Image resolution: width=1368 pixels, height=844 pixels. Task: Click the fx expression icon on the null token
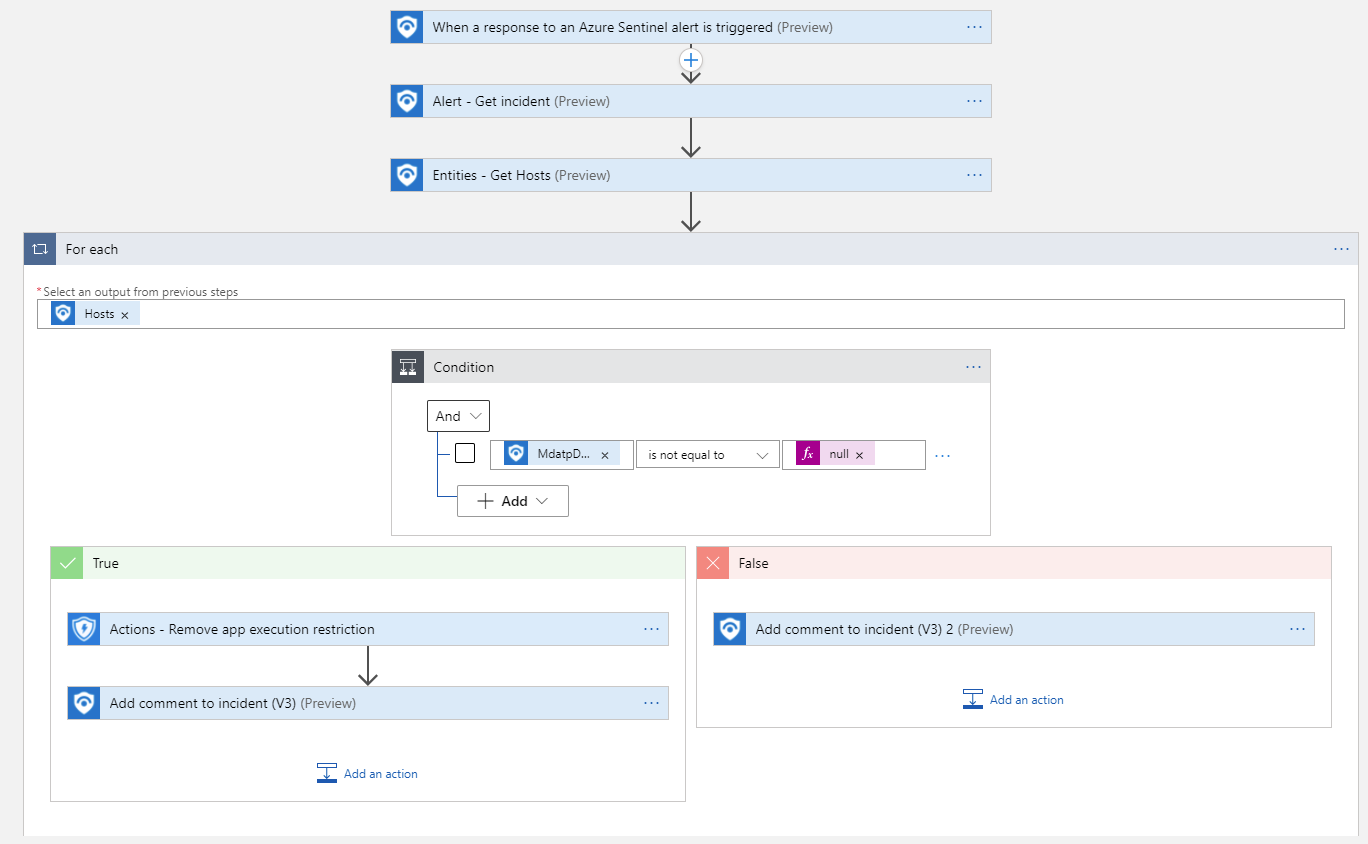click(808, 454)
